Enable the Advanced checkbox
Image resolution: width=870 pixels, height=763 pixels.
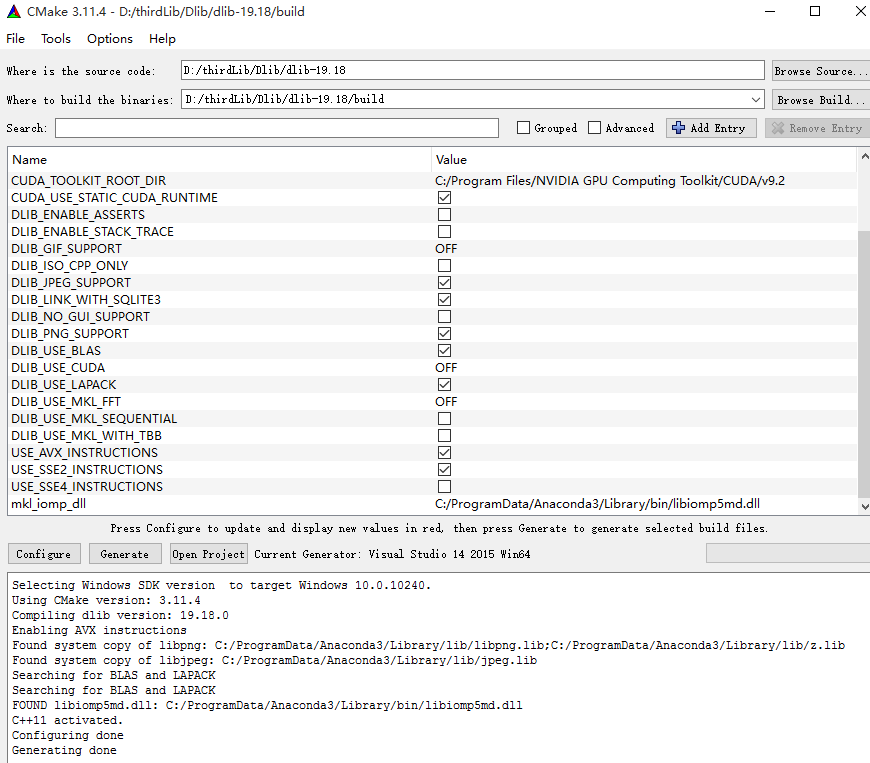[594, 128]
